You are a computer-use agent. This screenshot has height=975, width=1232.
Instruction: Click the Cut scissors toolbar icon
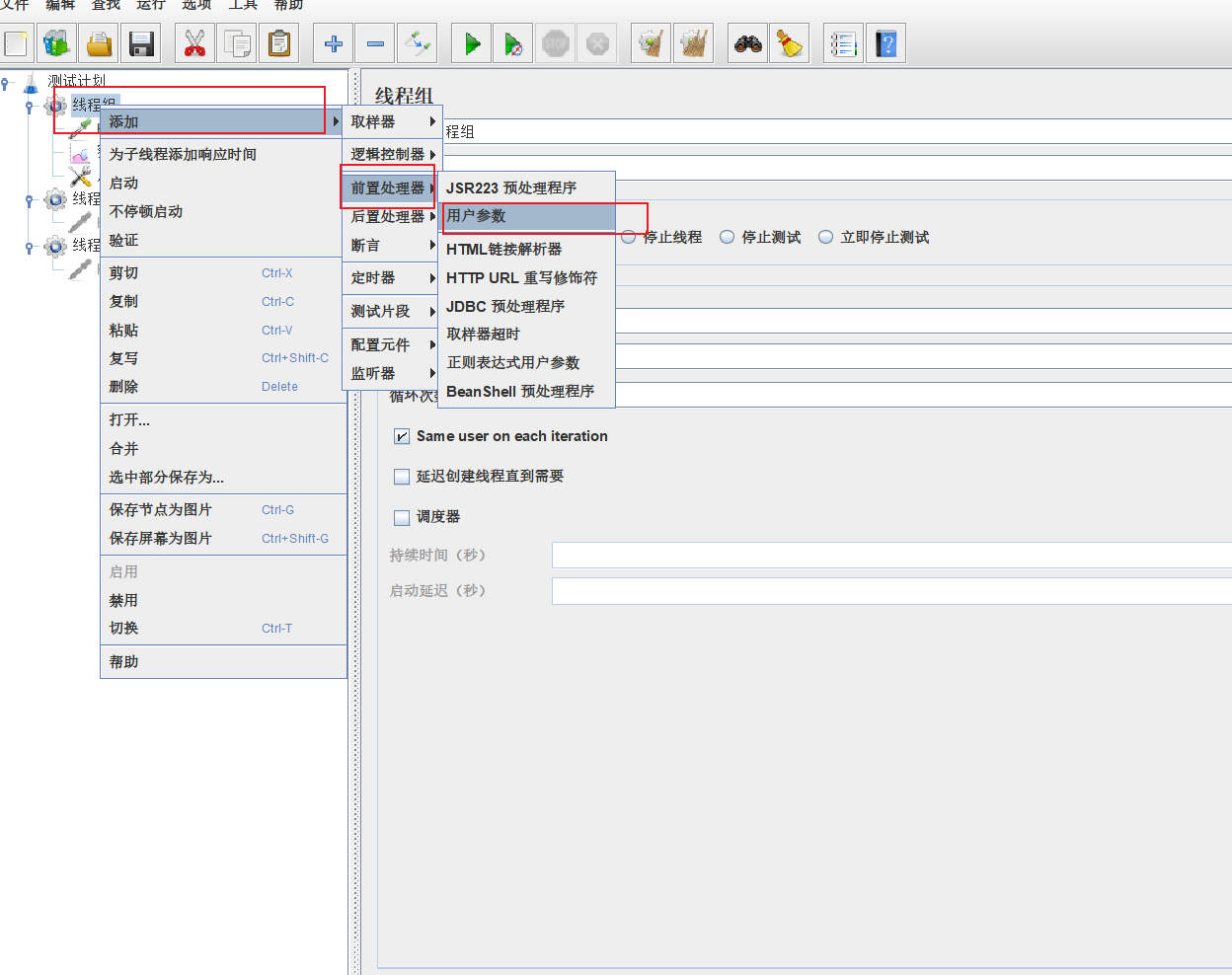click(x=194, y=43)
